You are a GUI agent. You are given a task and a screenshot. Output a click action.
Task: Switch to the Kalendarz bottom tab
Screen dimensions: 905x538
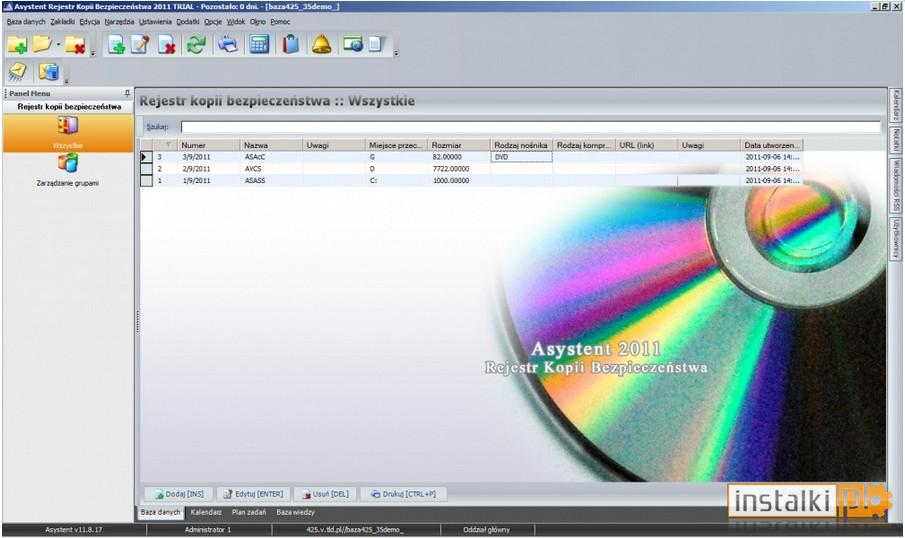coord(206,512)
